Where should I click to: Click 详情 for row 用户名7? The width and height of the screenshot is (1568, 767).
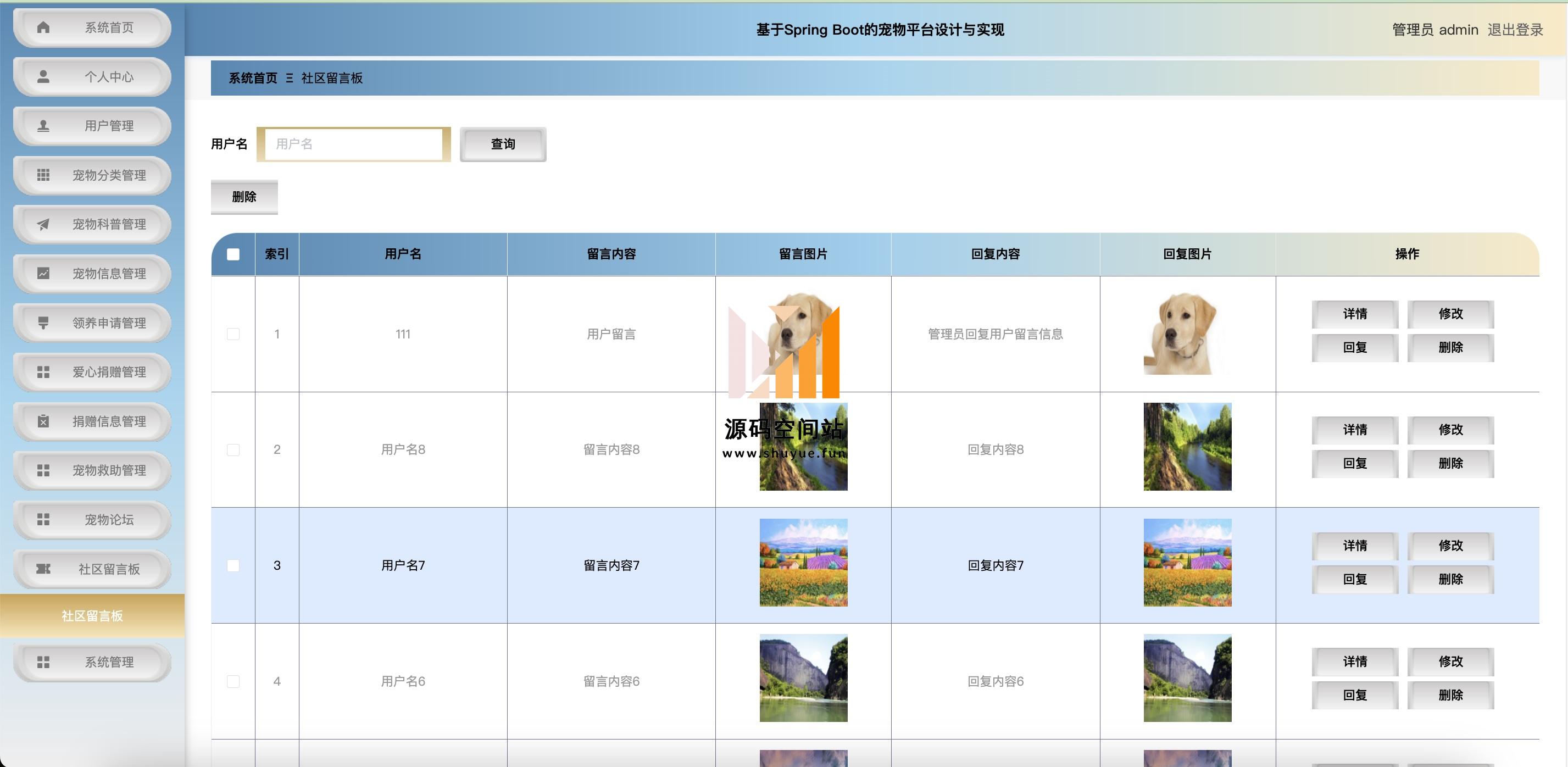tap(1355, 546)
